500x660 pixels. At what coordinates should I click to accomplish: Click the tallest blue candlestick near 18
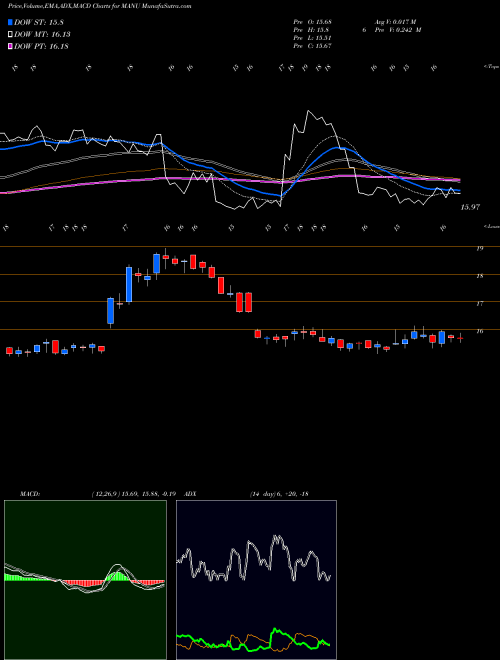[x=129, y=284]
